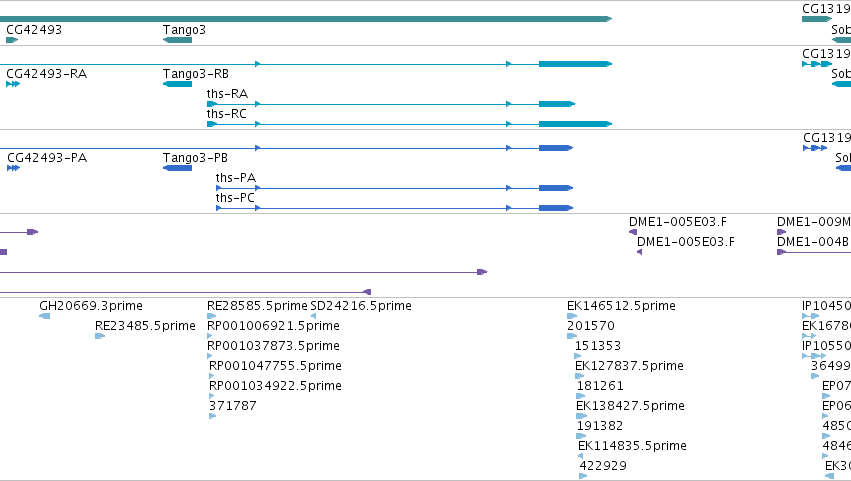Click the 422929 feature marker

click(583, 476)
